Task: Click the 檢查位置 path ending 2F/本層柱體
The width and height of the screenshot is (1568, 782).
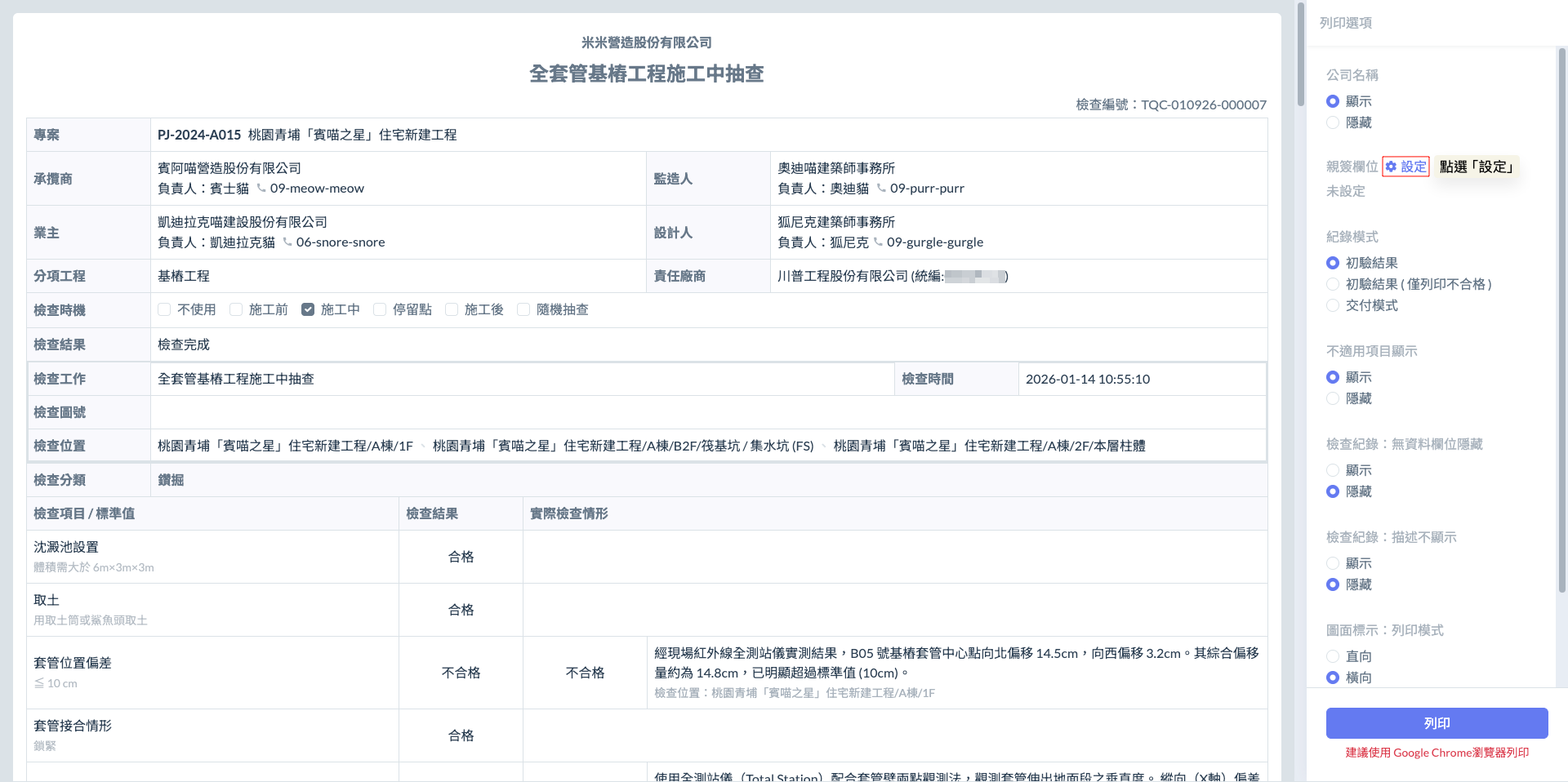Action: pos(989,446)
